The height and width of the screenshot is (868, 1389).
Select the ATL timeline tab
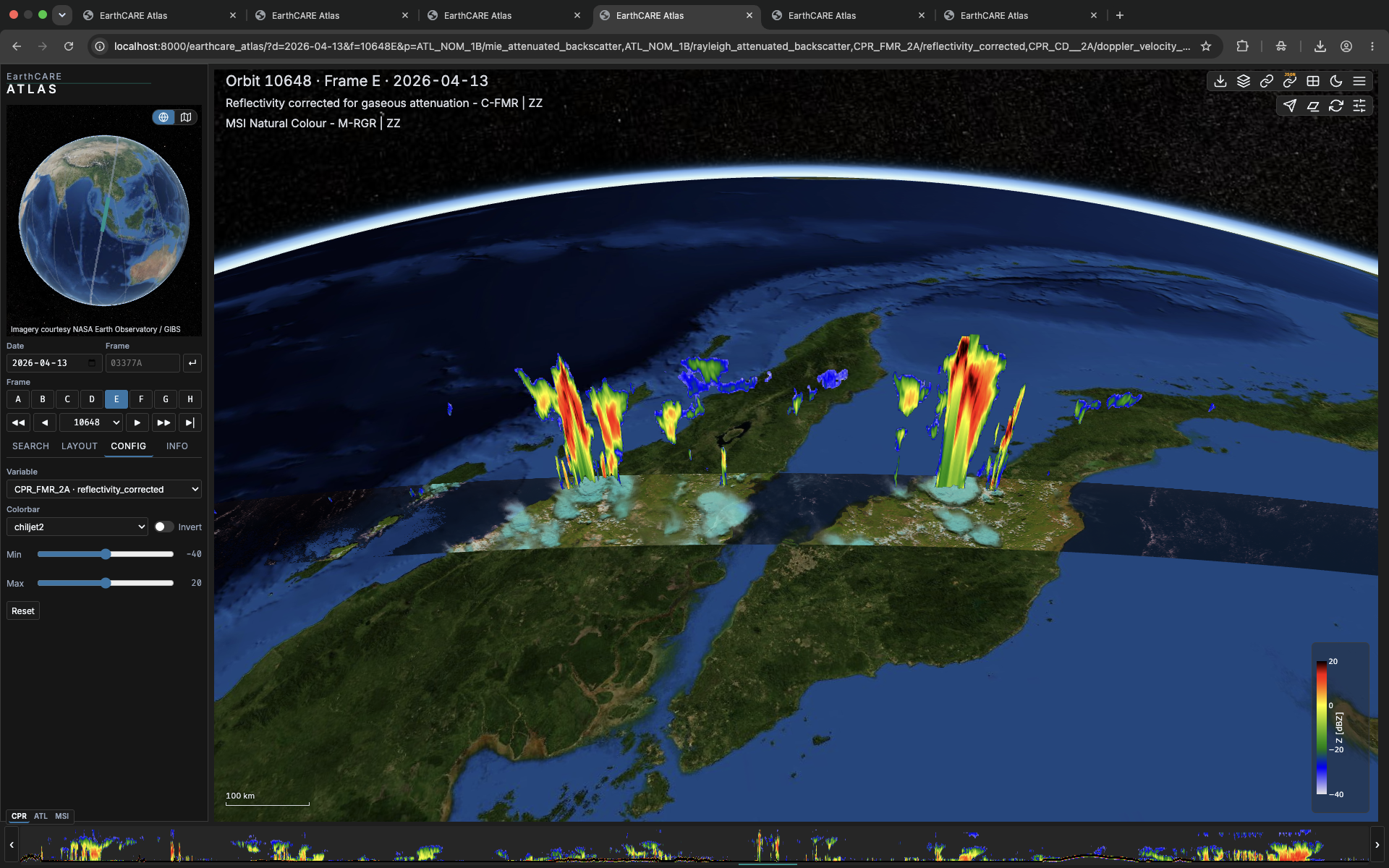click(x=41, y=816)
